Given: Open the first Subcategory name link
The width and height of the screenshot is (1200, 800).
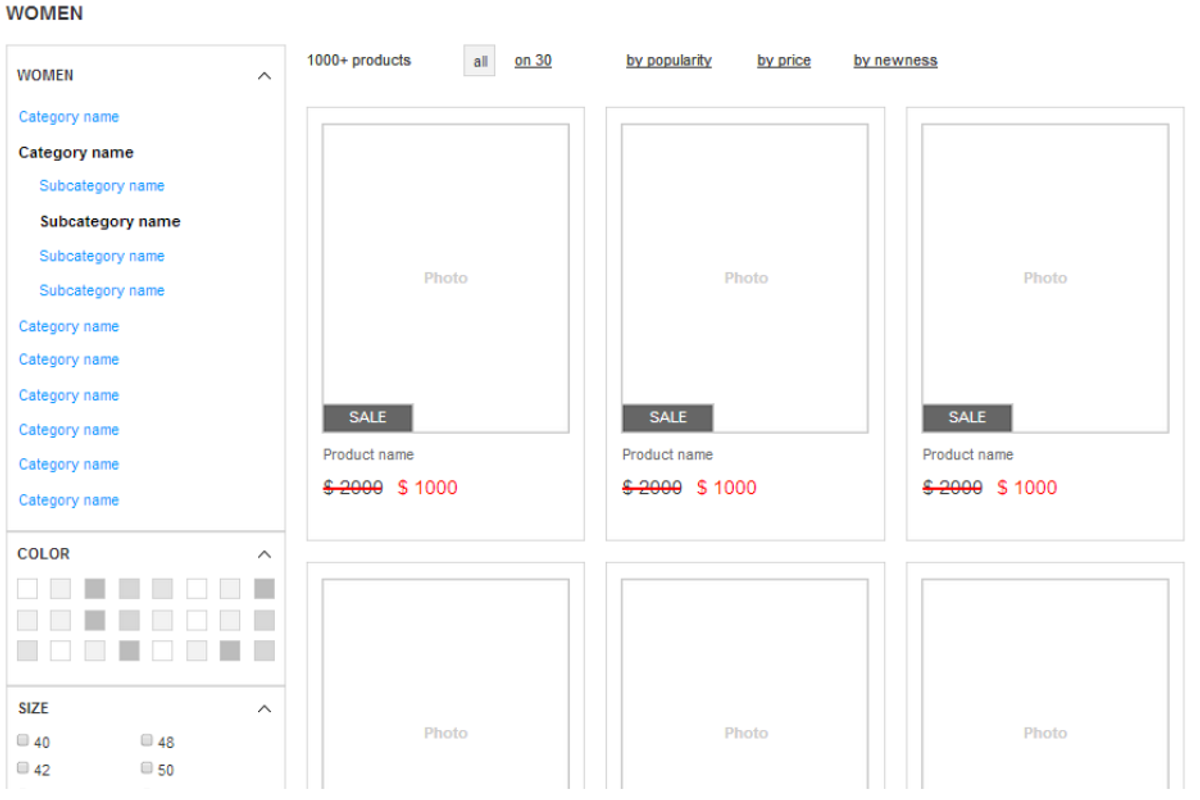Looking at the screenshot, I should click(101, 186).
